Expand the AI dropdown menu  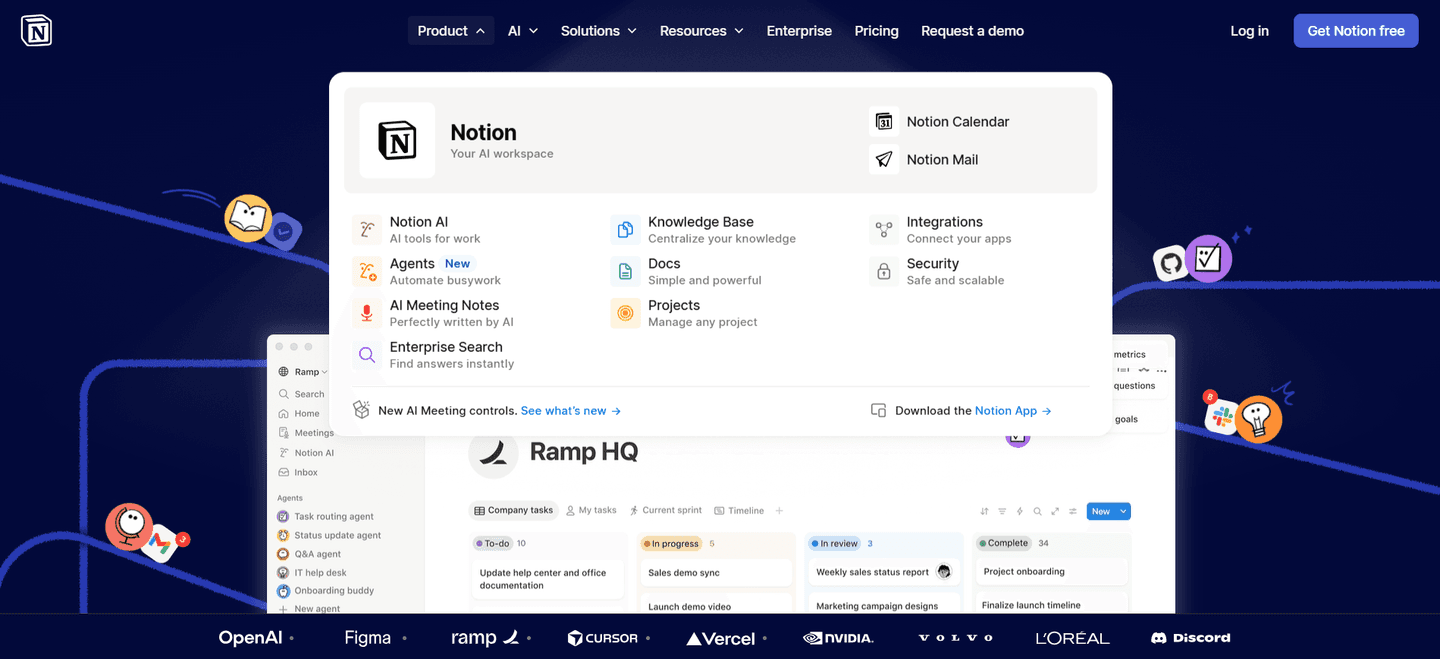tap(523, 31)
